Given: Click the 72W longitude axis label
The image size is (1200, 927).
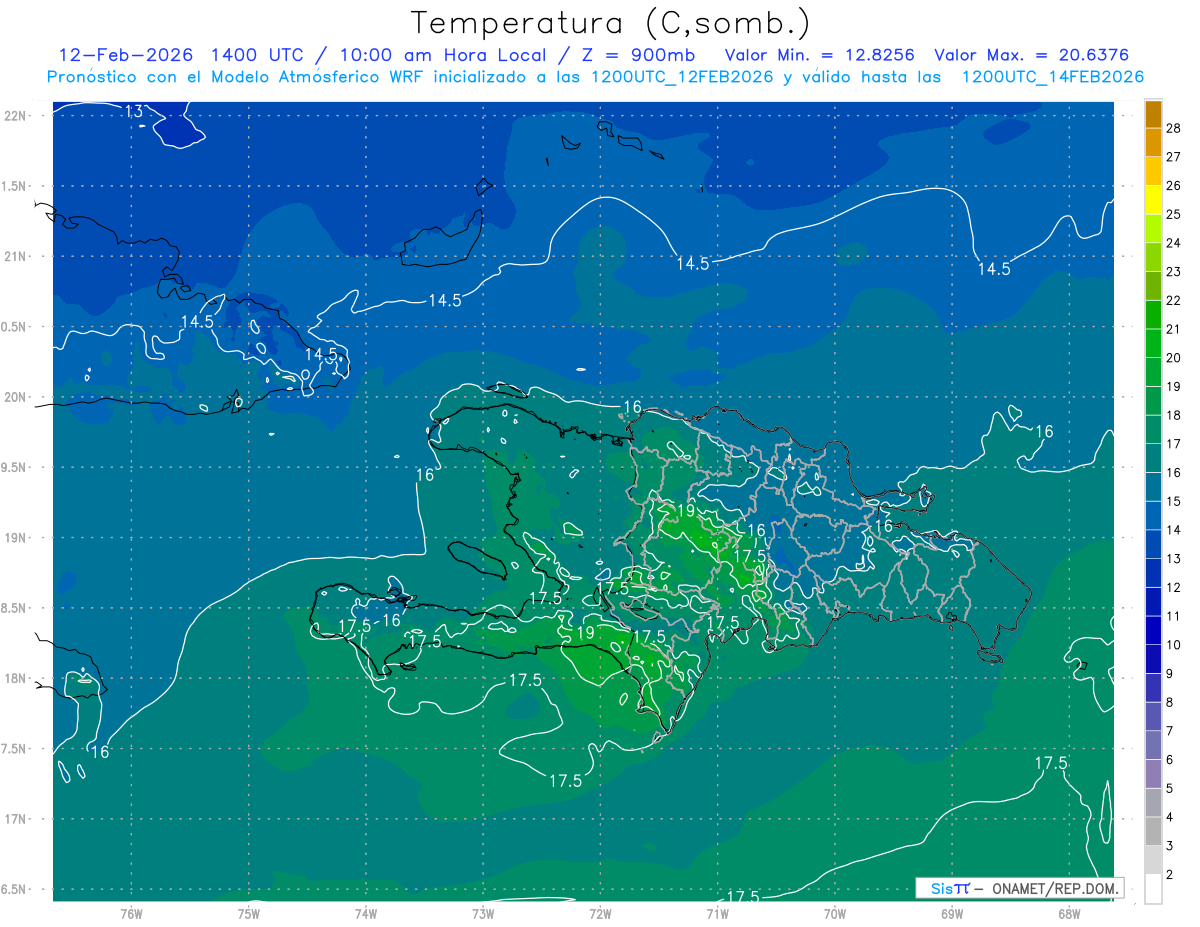Looking at the screenshot, I should 600,913.
